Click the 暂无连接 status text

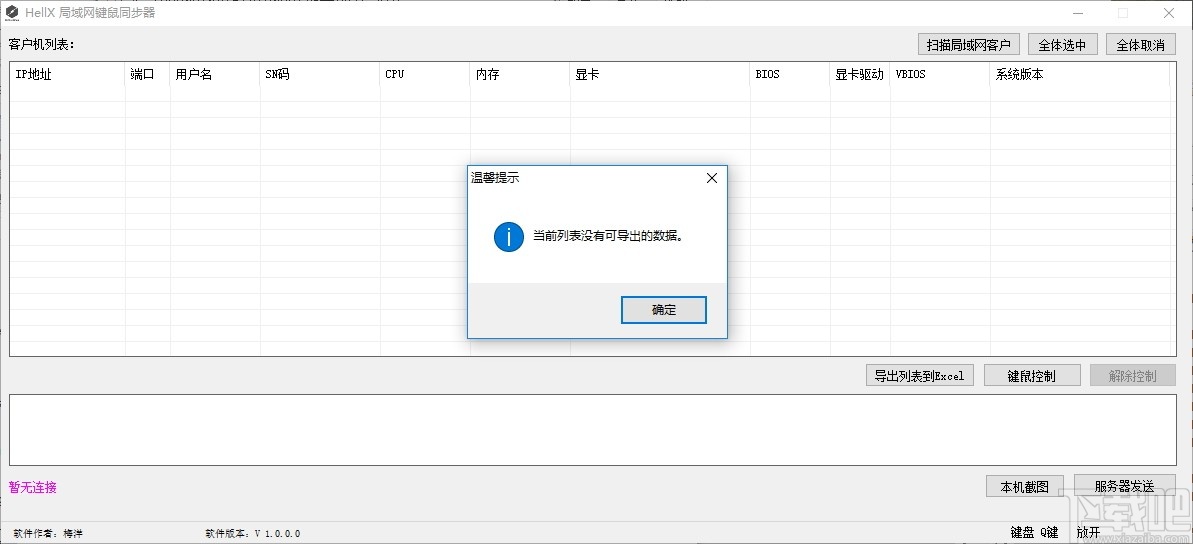click(x=33, y=487)
